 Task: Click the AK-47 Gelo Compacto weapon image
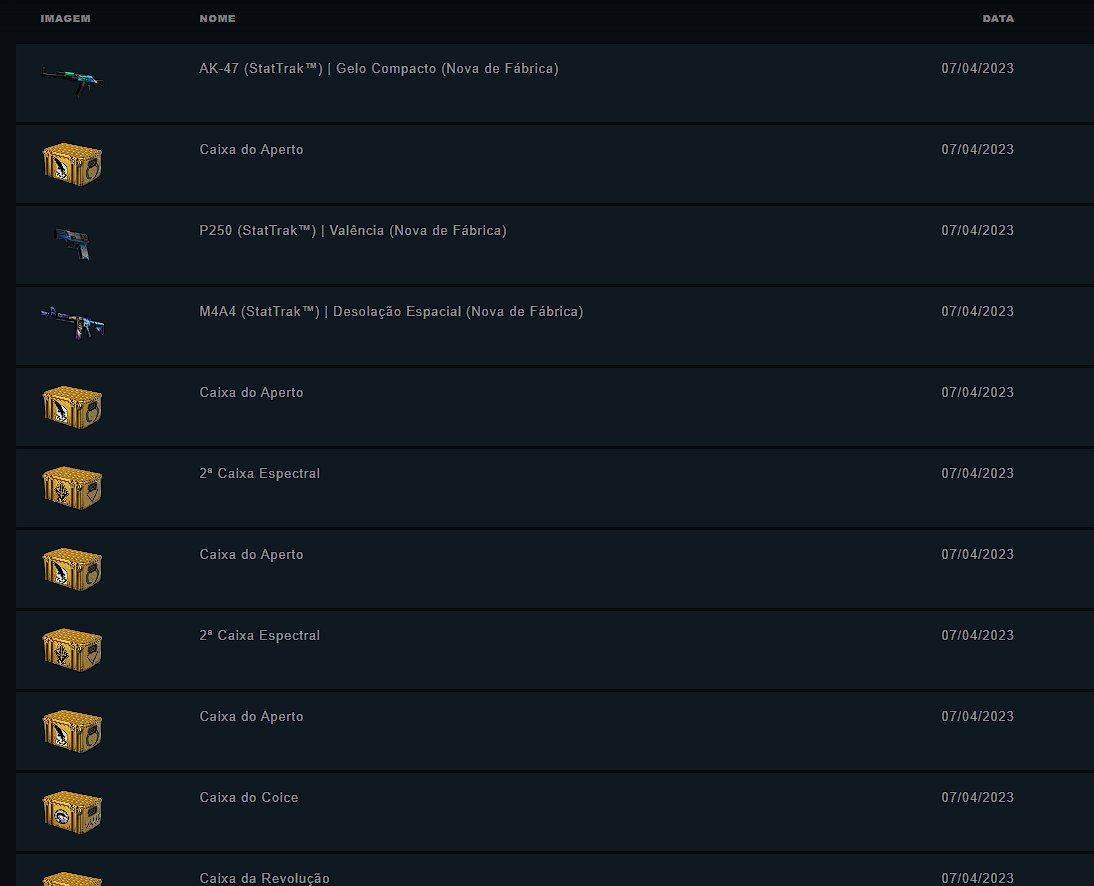[72, 82]
